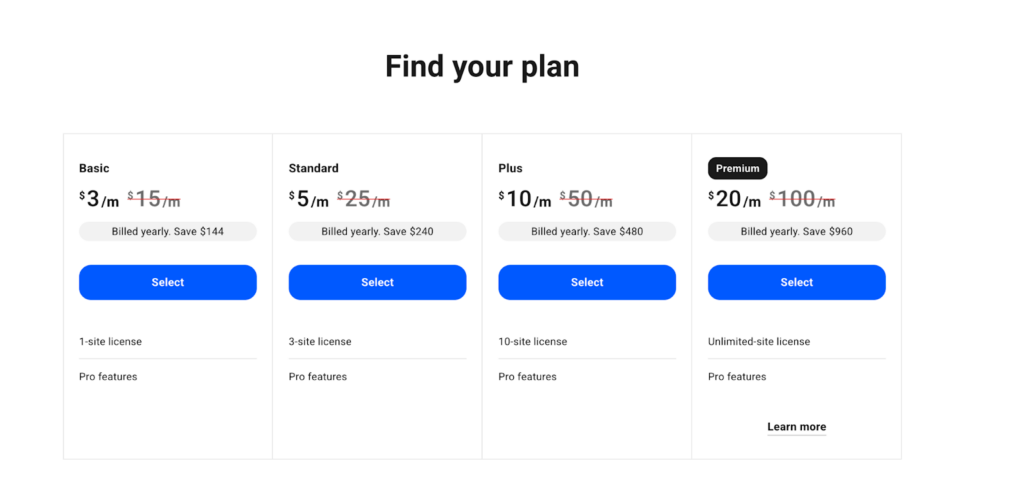Click the 1-site license feature text

[110, 342]
